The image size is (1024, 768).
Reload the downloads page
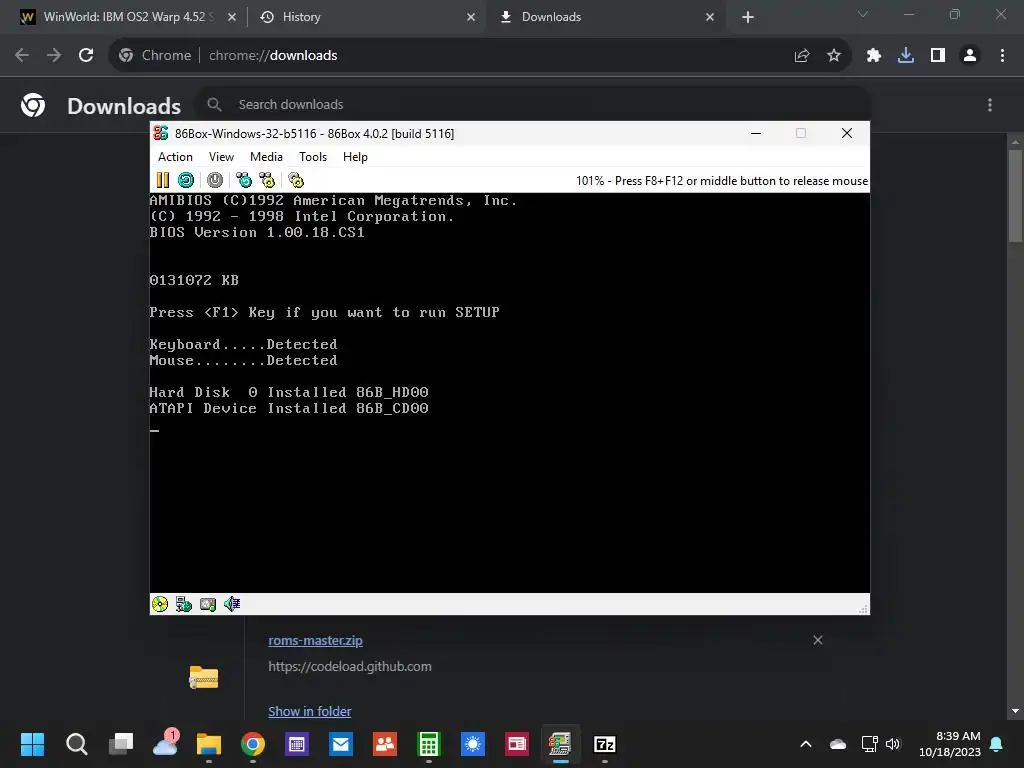click(x=86, y=55)
